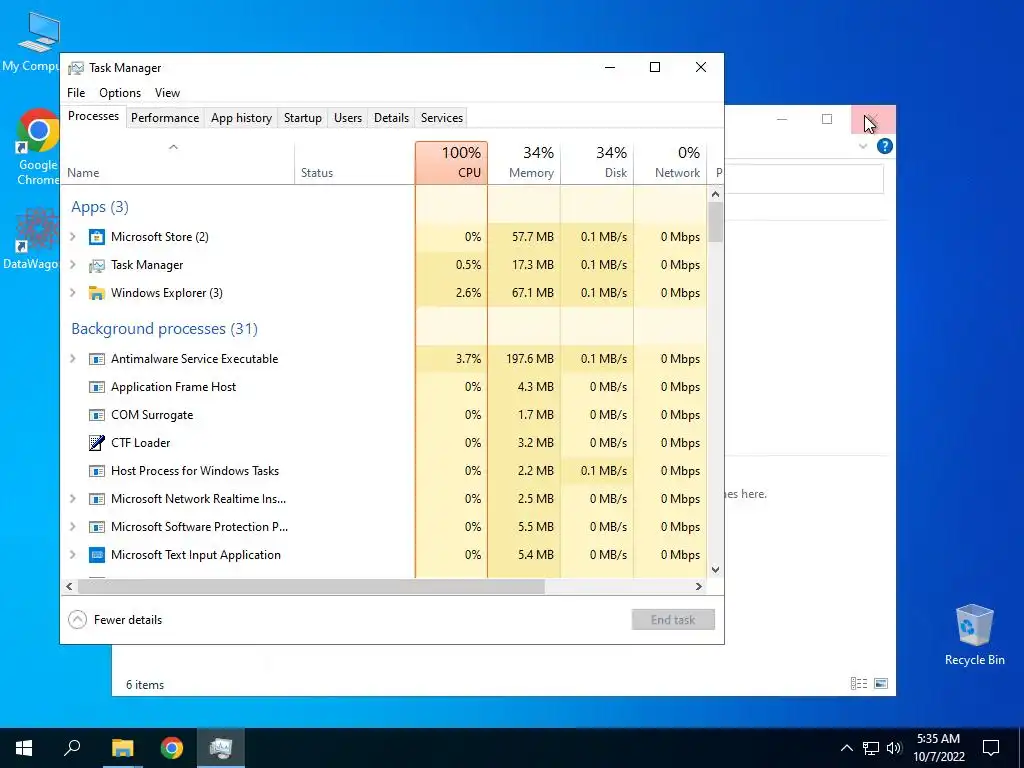Switch to the Users tab
This screenshot has width=1024, height=768.
tap(347, 118)
